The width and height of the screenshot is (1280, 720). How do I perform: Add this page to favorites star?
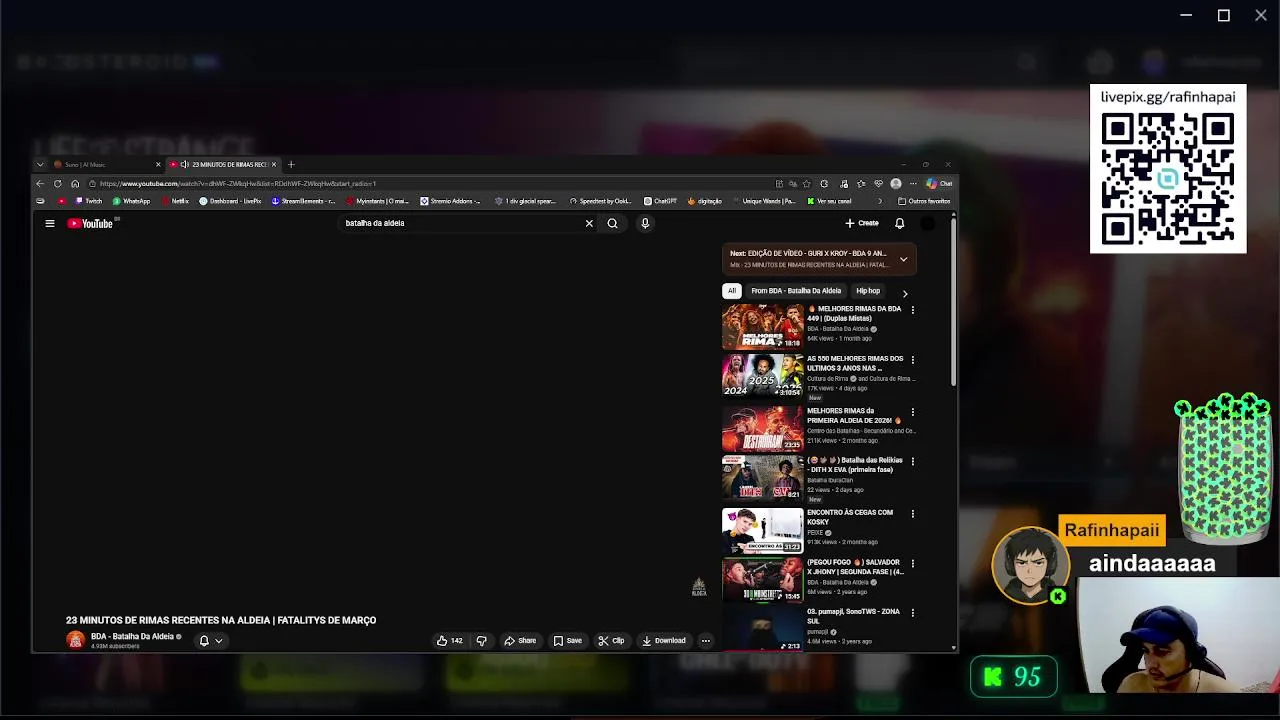click(807, 184)
